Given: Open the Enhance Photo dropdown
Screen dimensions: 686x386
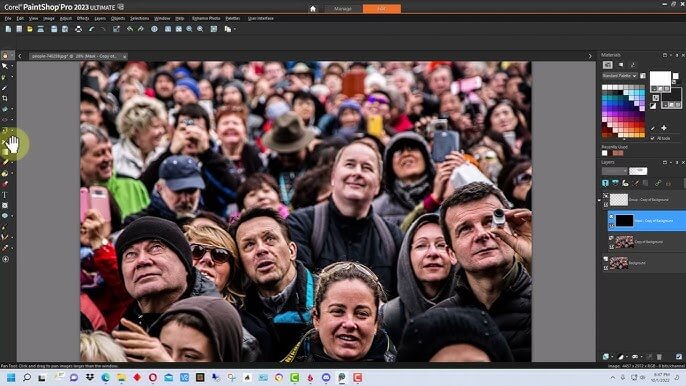Looking at the screenshot, I should [x=206, y=18].
